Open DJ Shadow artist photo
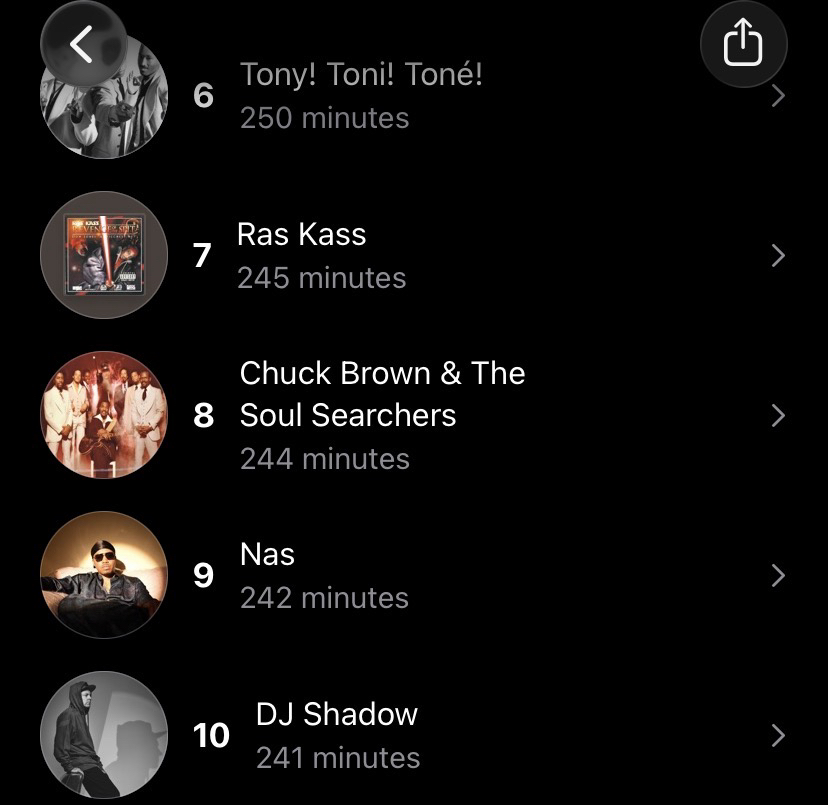Image resolution: width=828 pixels, height=805 pixels. tap(104, 735)
